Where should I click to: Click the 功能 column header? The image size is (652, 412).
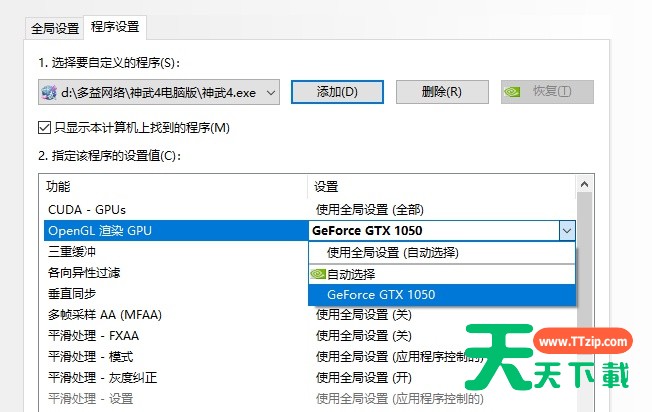pyautogui.click(x=174, y=186)
